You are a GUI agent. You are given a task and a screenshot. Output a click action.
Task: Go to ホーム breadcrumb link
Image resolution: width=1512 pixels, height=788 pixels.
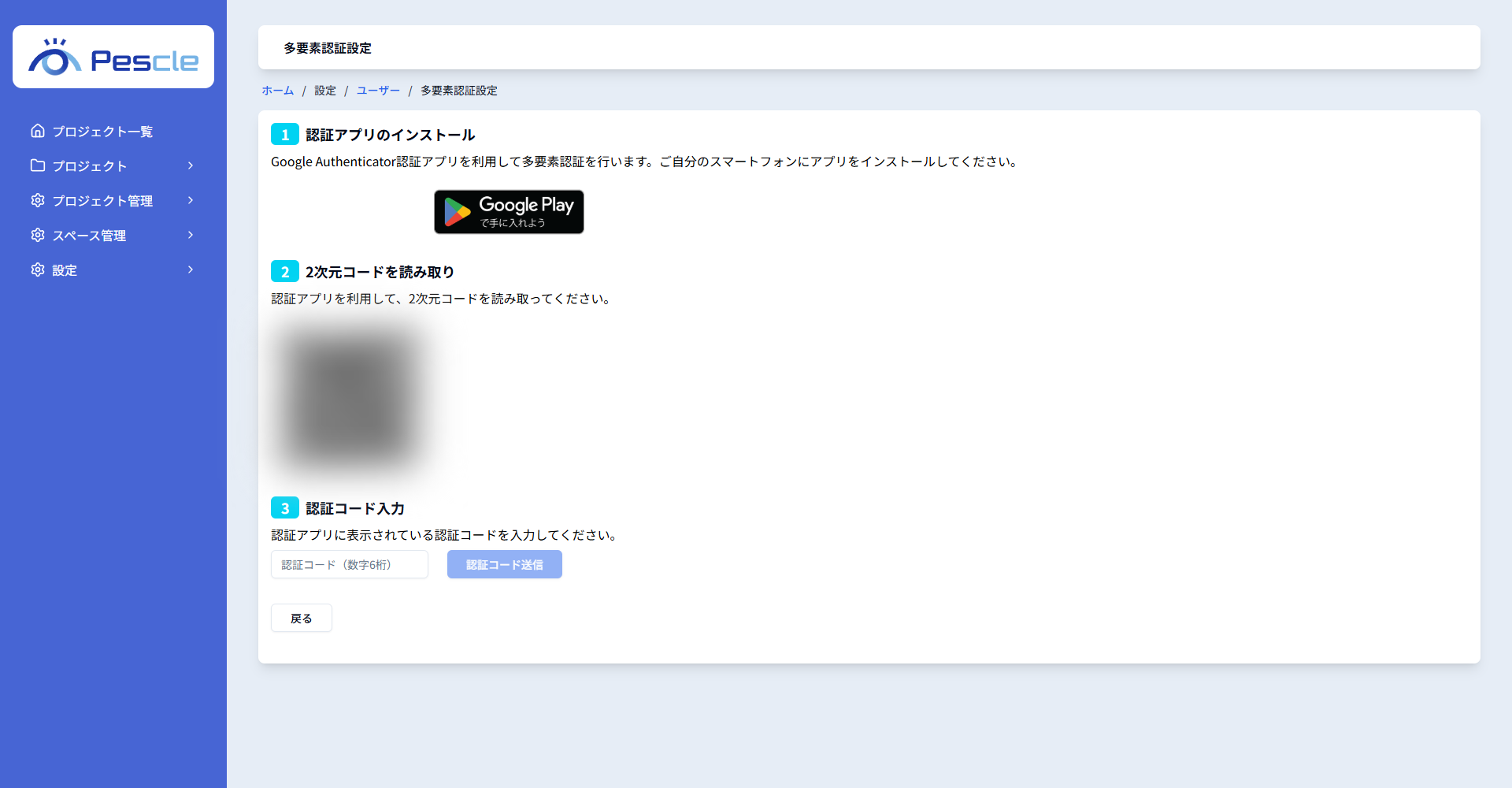[278, 91]
